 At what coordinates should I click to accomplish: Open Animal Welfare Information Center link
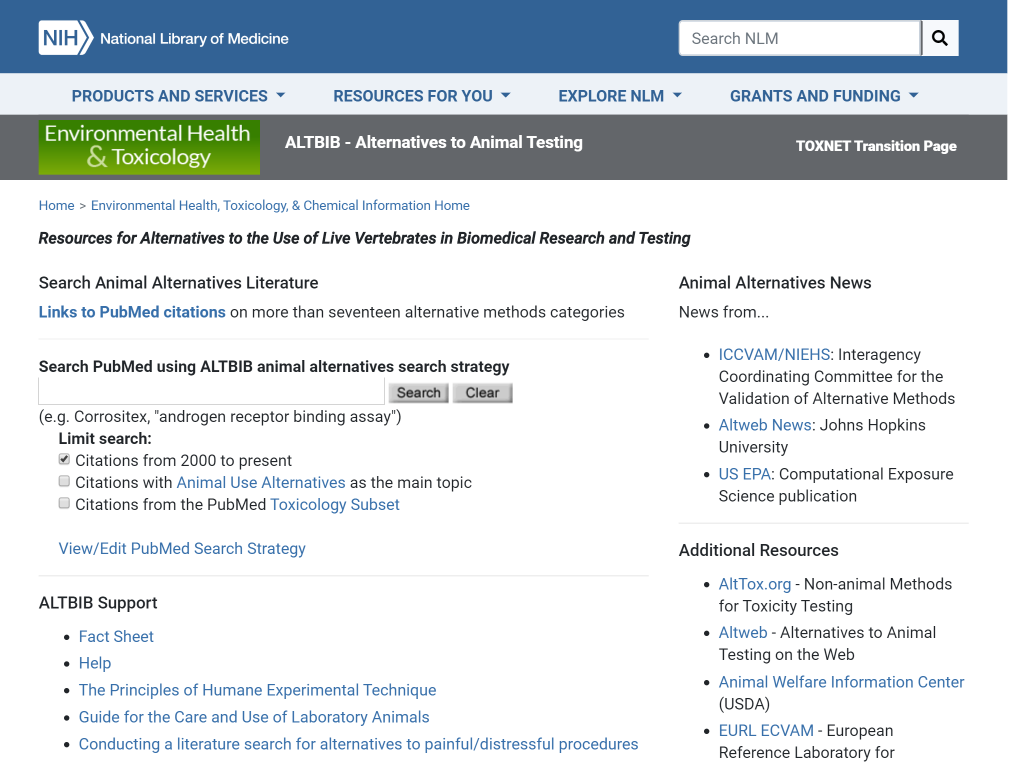pos(842,682)
